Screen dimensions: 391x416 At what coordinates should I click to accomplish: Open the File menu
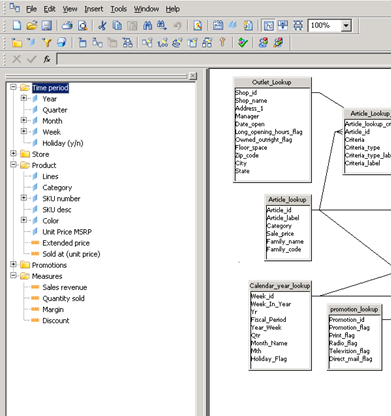(31, 9)
